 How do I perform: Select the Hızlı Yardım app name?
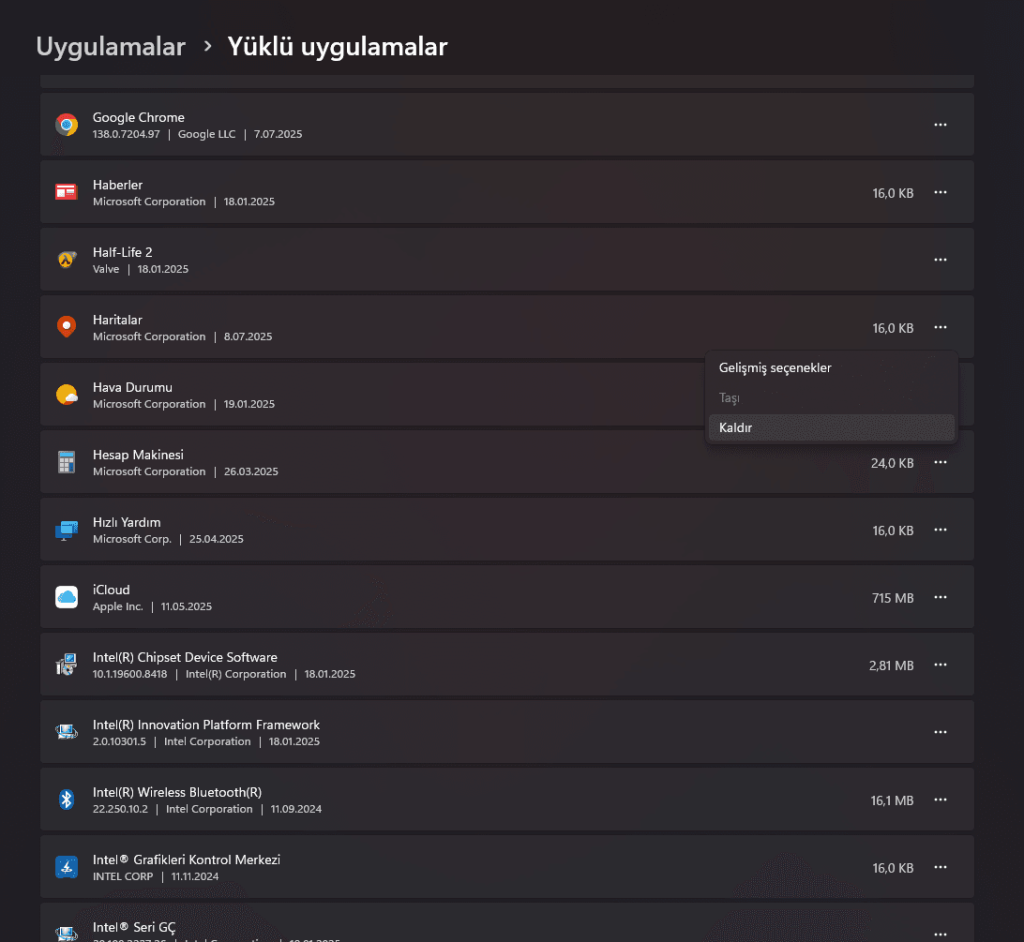tap(127, 523)
